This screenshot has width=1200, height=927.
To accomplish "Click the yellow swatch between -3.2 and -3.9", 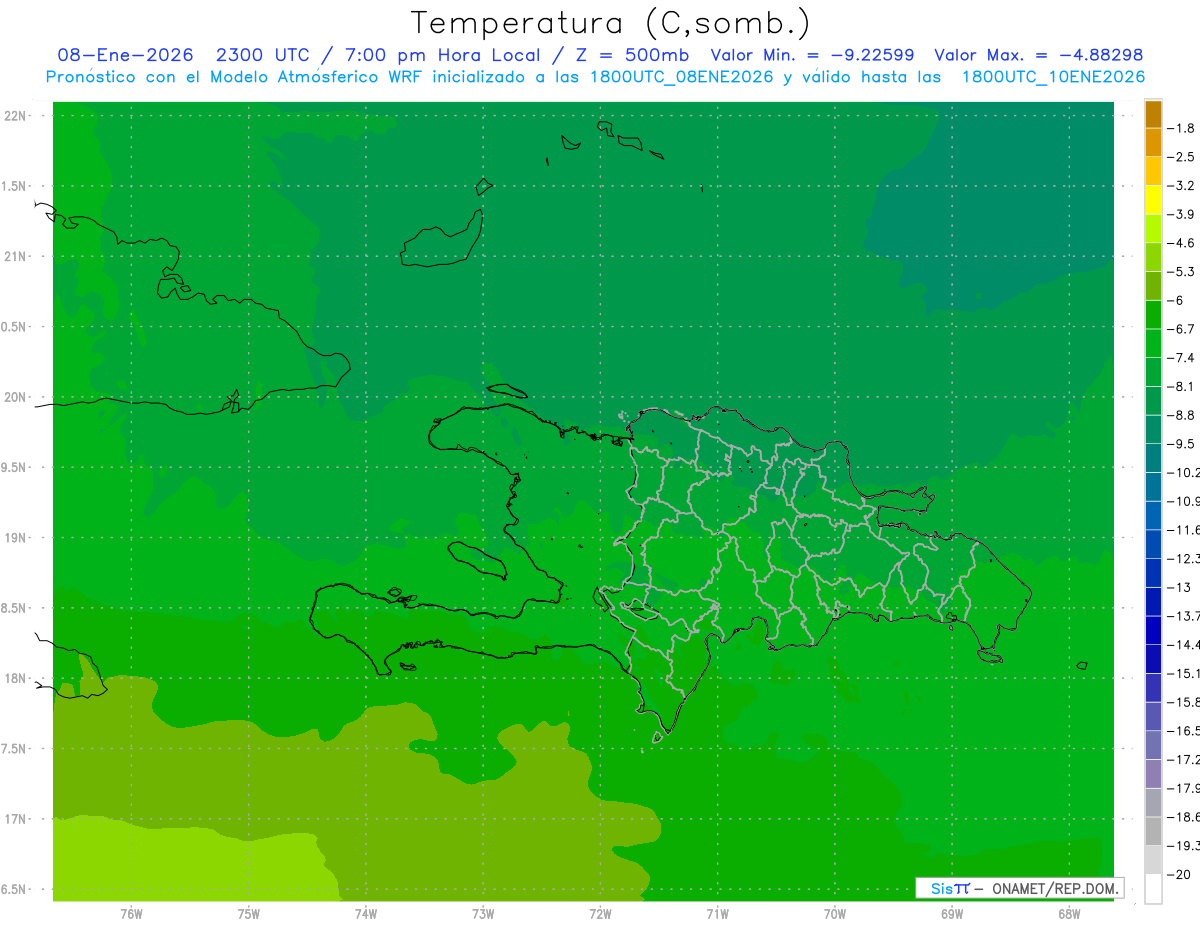I will pos(1153,200).
